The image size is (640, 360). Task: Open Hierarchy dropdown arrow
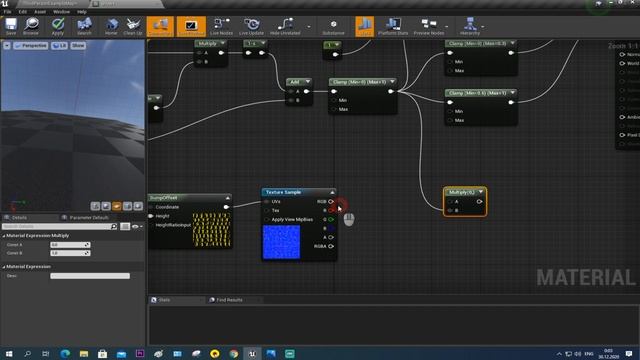[x=483, y=27]
